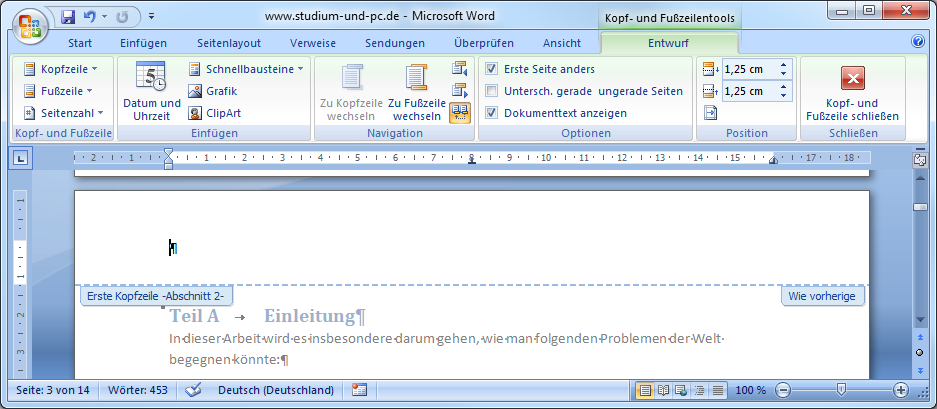
Task: Switch to Draft view
Action: 718,390
